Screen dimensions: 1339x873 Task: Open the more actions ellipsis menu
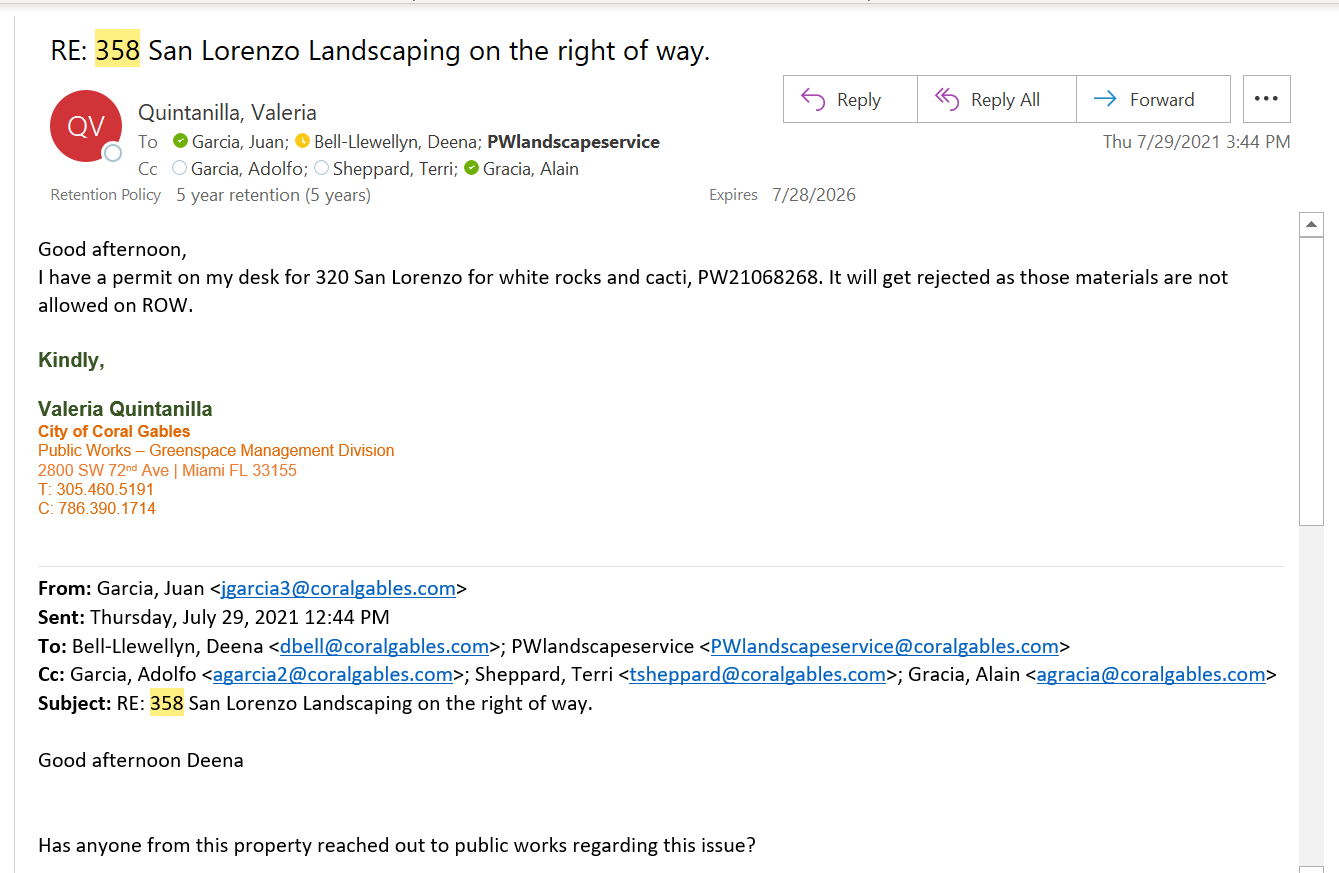1266,99
